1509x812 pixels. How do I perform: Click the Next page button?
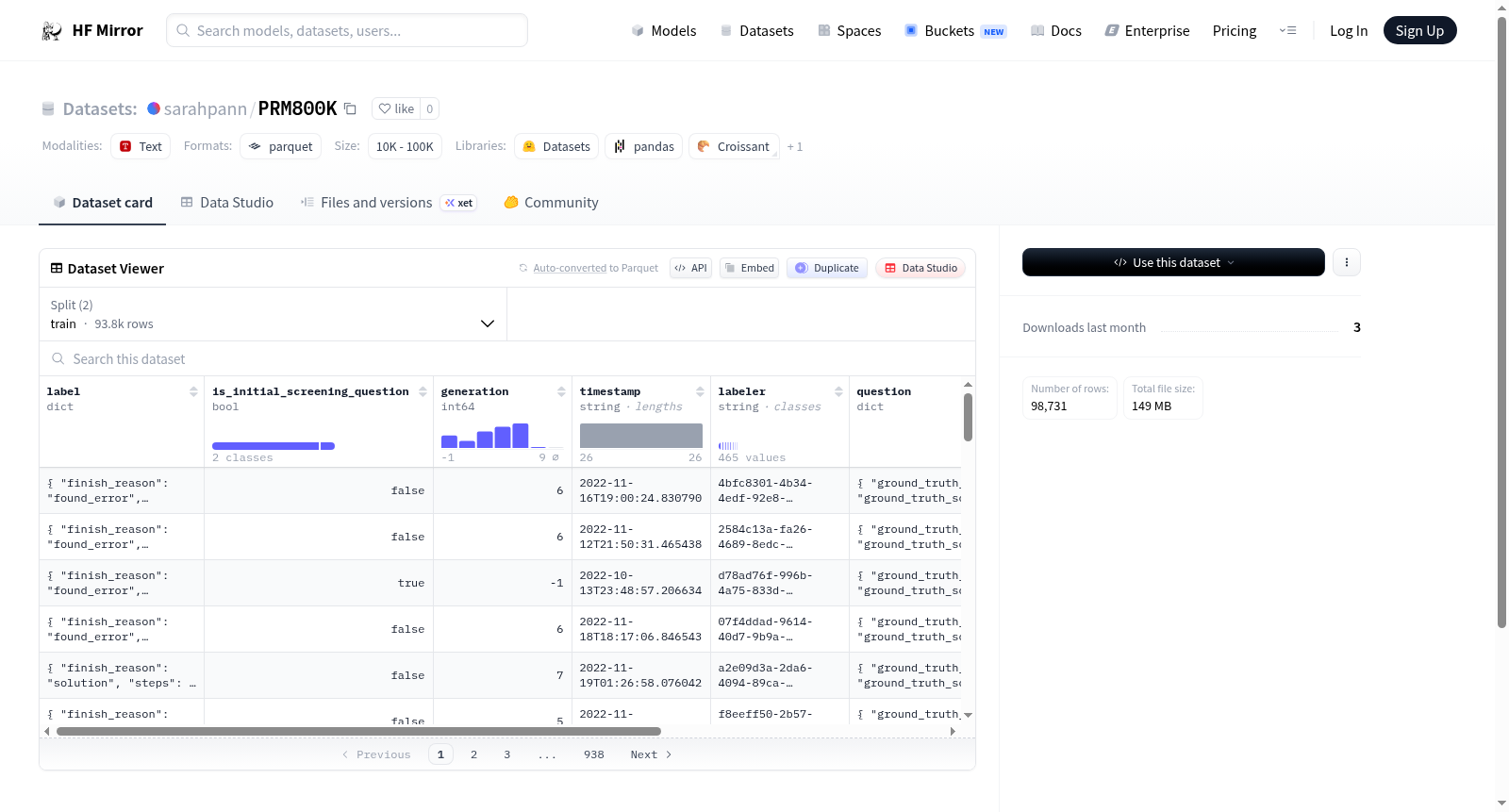(651, 754)
